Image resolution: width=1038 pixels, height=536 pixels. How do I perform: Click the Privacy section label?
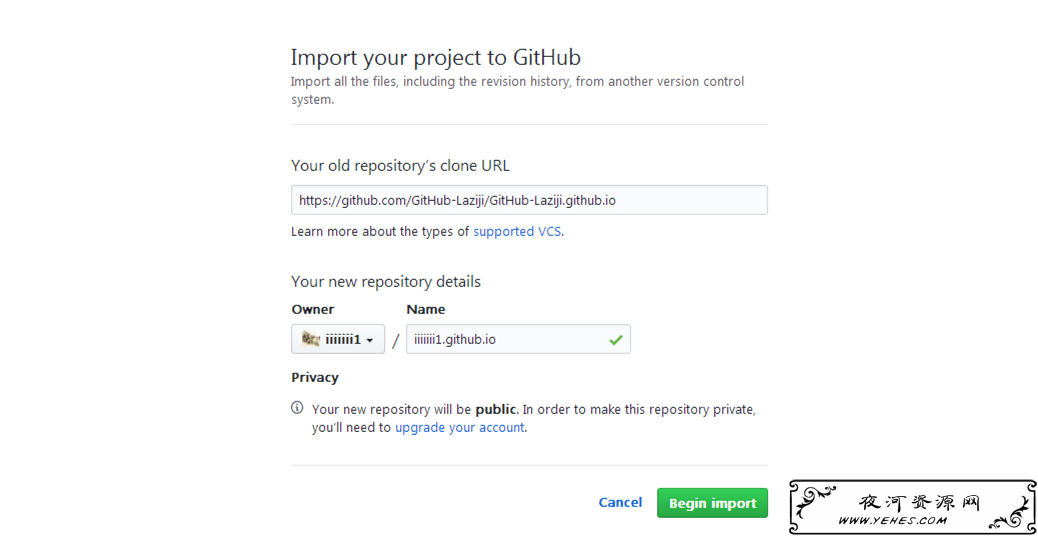(315, 378)
